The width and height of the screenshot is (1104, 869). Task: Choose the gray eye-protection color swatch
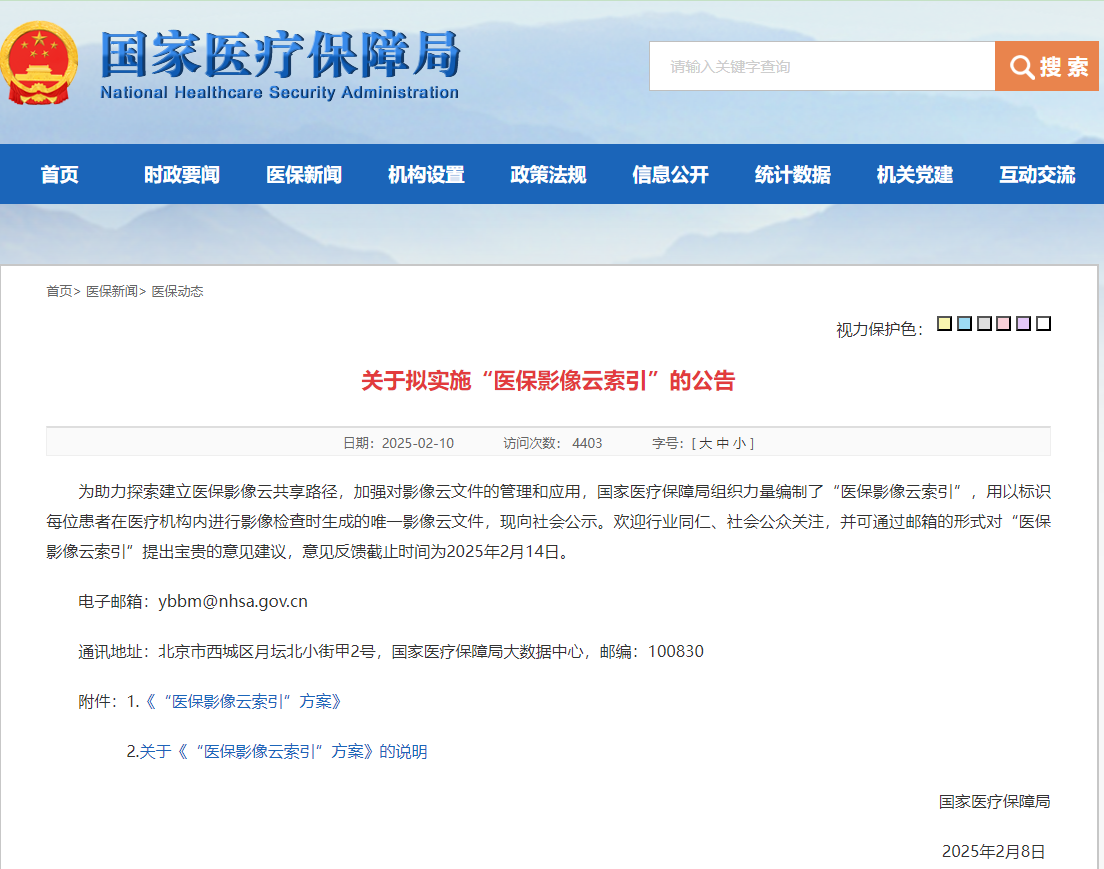984,323
